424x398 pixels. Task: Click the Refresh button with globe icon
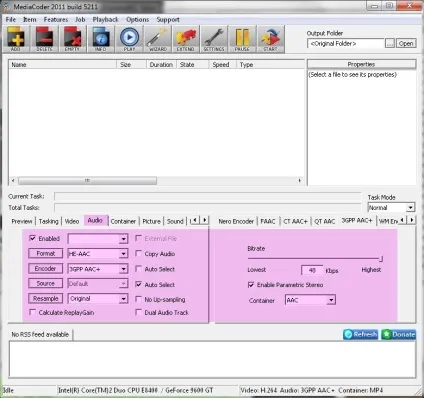[x=361, y=334]
